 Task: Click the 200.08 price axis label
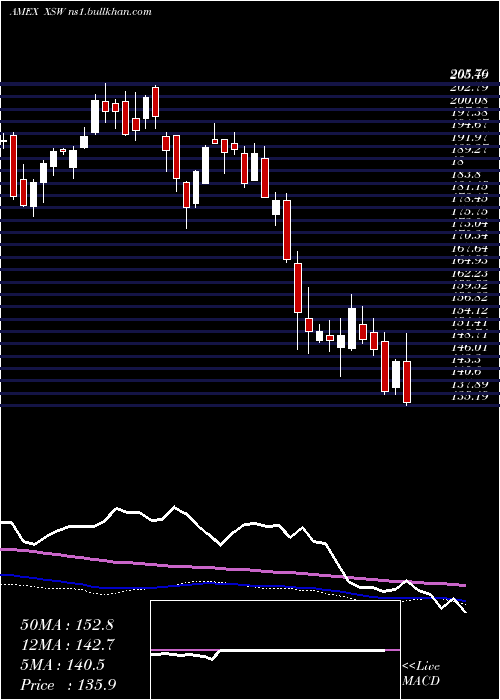coord(468,100)
